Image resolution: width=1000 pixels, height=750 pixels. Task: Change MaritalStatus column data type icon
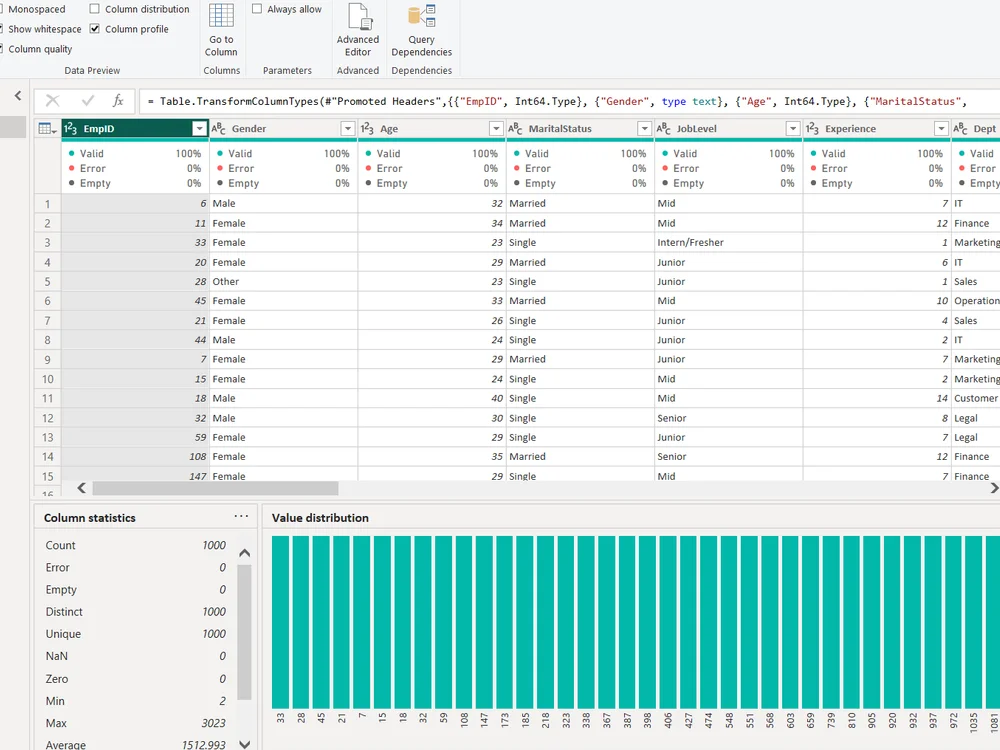coord(515,129)
